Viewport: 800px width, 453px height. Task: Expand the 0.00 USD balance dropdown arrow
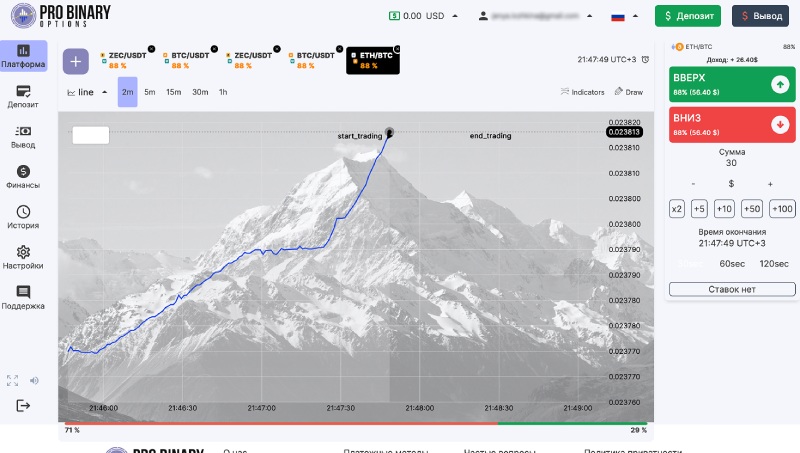point(455,16)
